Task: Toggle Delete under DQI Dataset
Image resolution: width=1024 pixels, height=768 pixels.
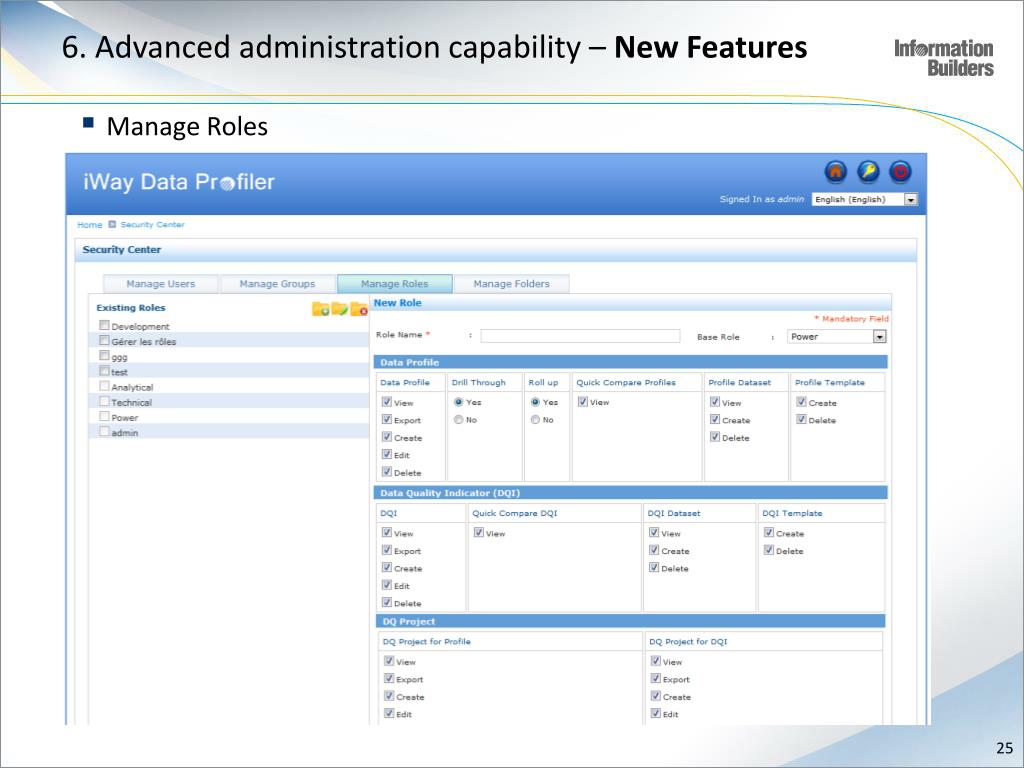Action: click(x=654, y=568)
